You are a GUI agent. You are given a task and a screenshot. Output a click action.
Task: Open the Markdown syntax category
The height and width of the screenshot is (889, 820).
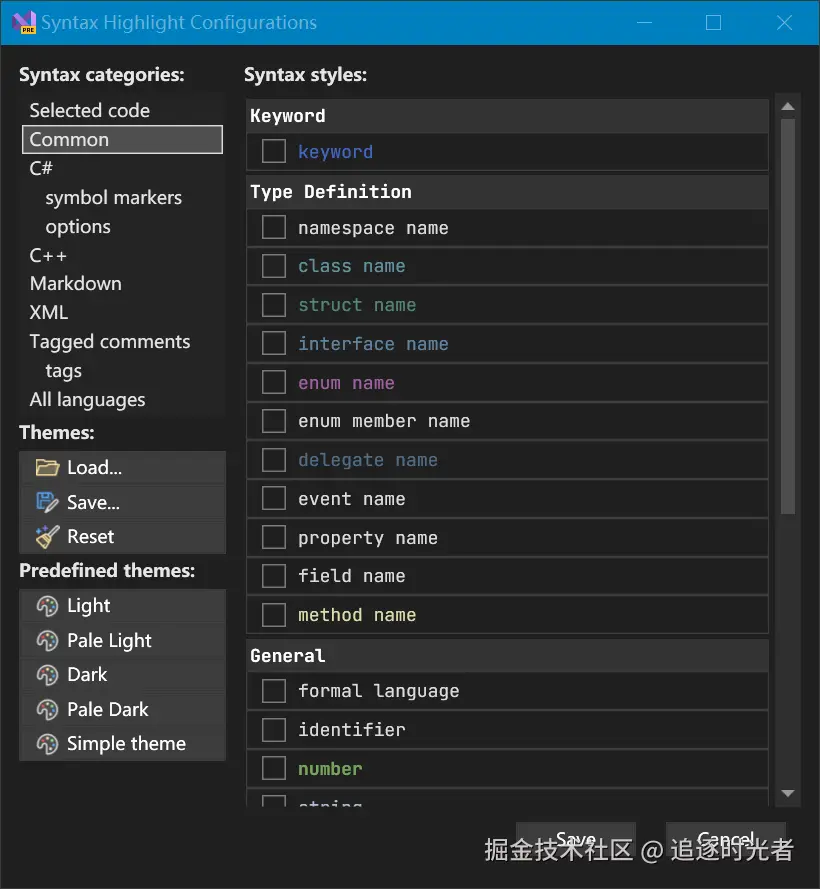[75, 284]
